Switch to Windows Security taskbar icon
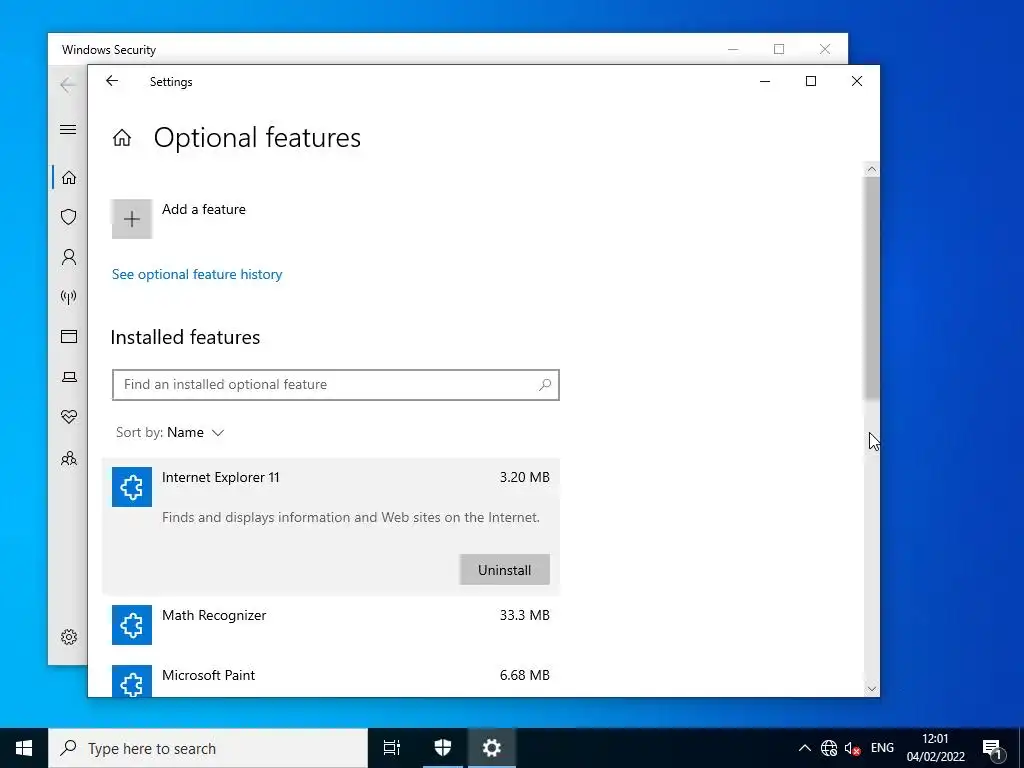The width and height of the screenshot is (1024, 768). coord(443,748)
